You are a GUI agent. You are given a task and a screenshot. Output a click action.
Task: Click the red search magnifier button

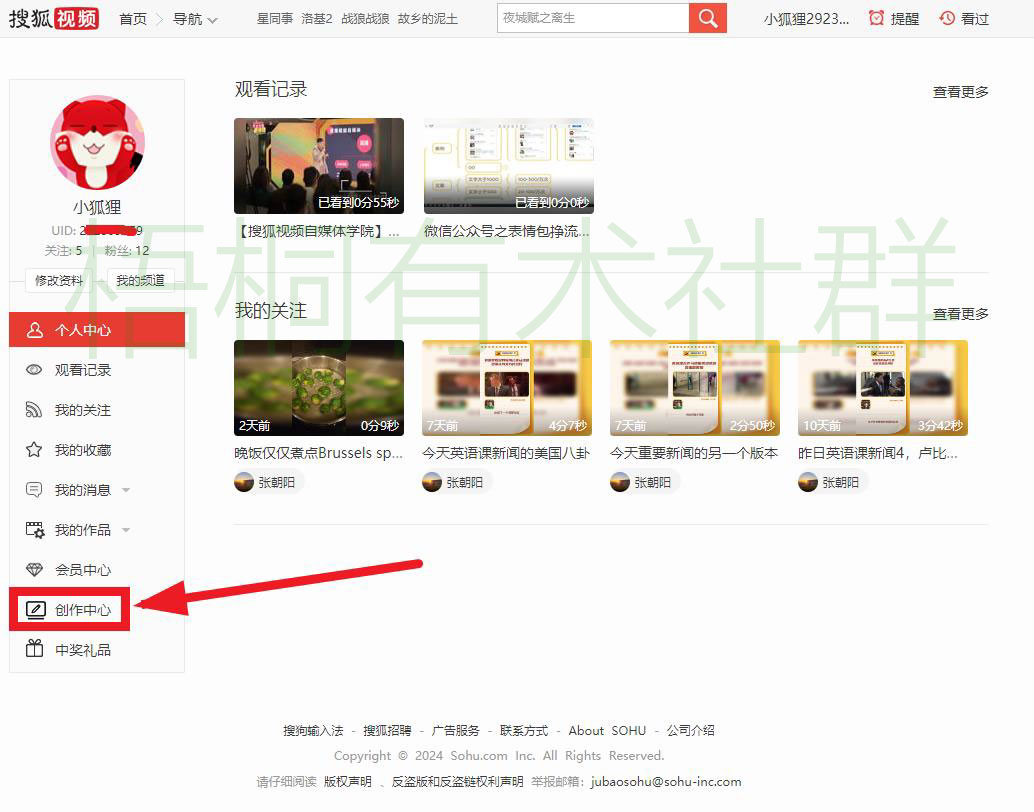(x=708, y=18)
